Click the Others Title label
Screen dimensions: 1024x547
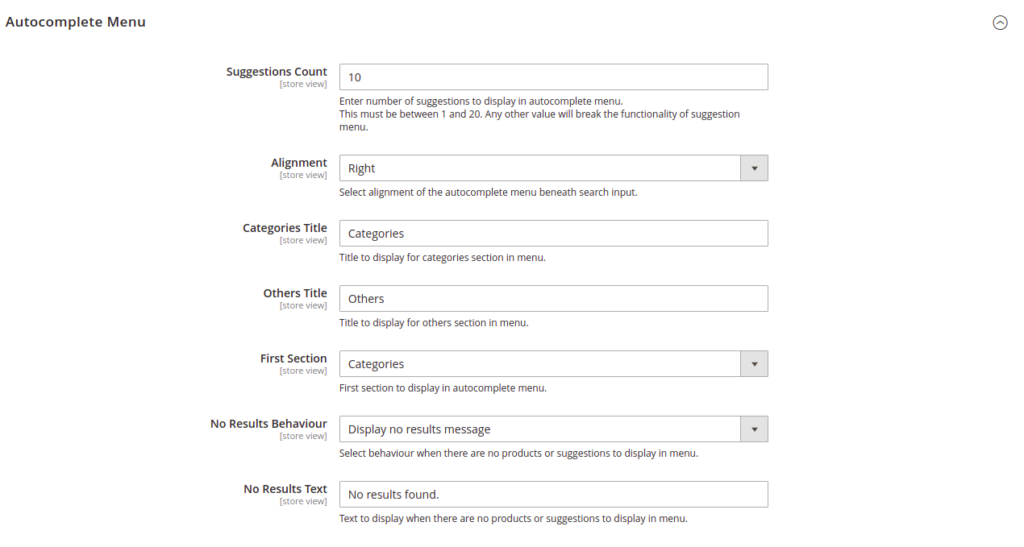coord(295,293)
